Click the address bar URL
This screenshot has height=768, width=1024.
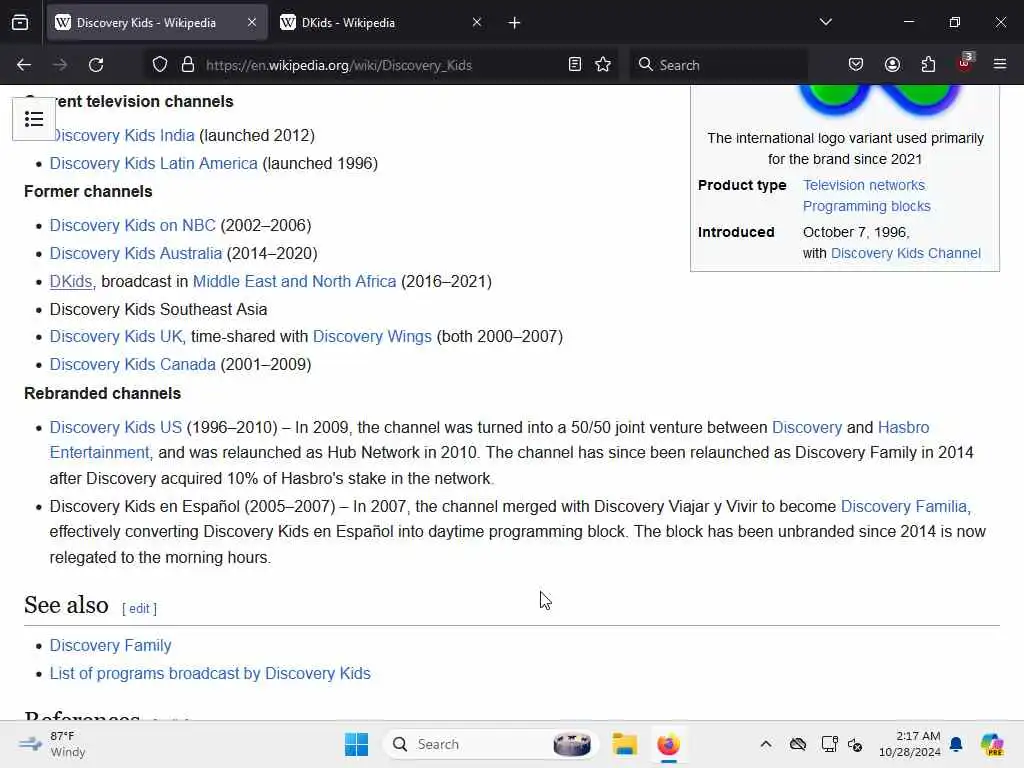pyautogui.click(x=338, y=65)
